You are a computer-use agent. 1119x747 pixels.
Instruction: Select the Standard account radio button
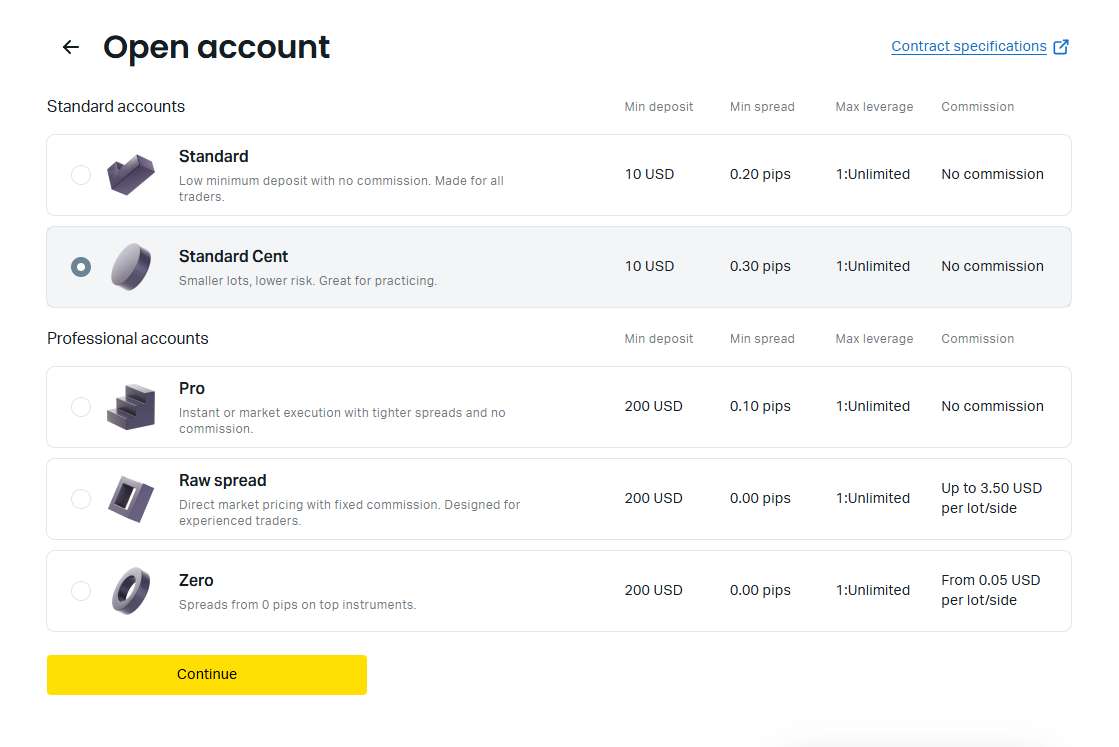81,175
